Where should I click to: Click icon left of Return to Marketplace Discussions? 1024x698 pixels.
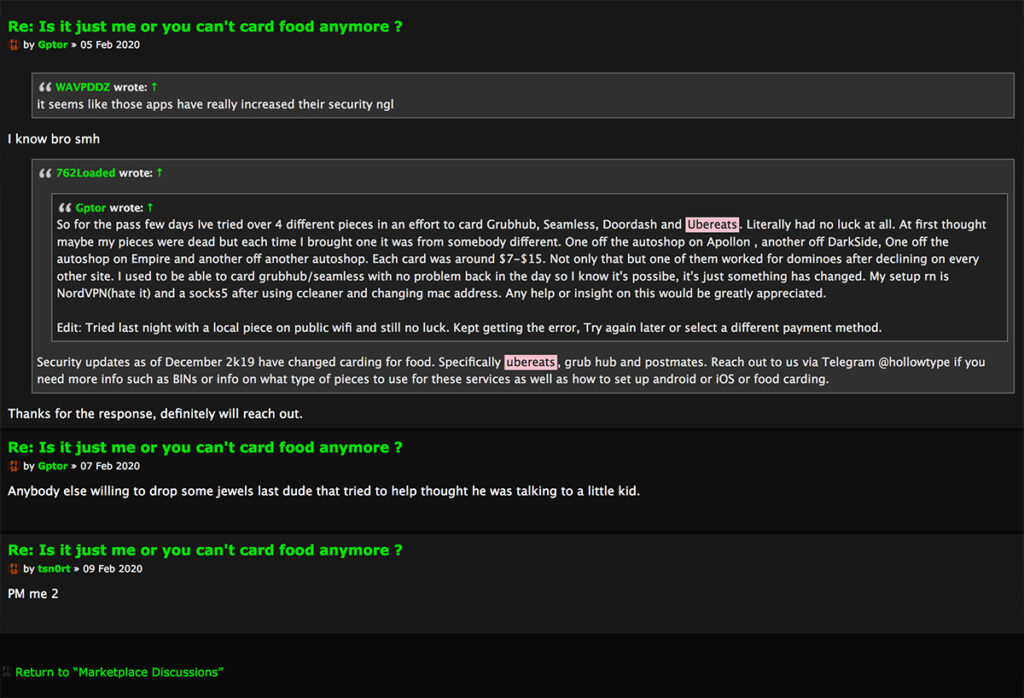[7, 672]
